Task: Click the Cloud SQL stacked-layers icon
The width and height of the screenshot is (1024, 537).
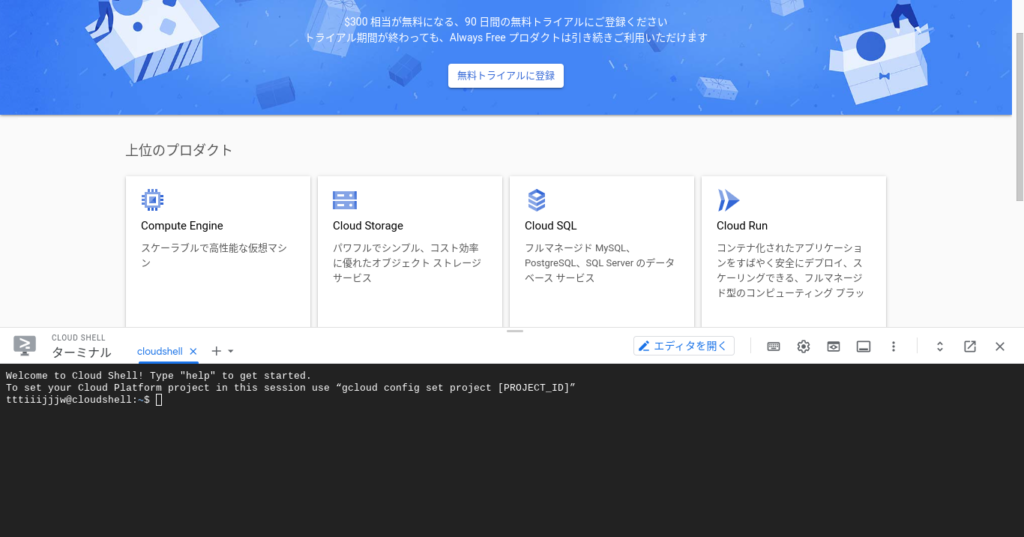Action: click(536, 200)
